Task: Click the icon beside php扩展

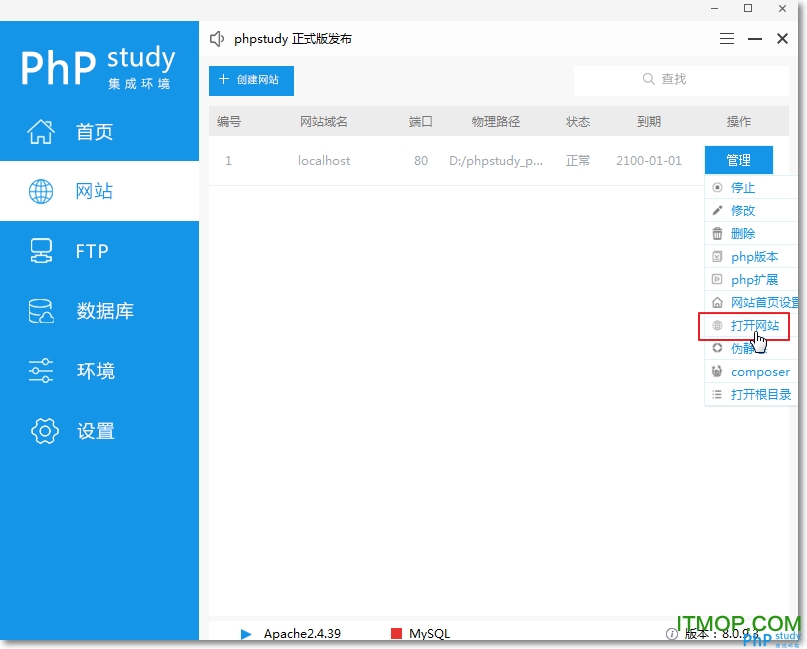Action: [717, 279]
